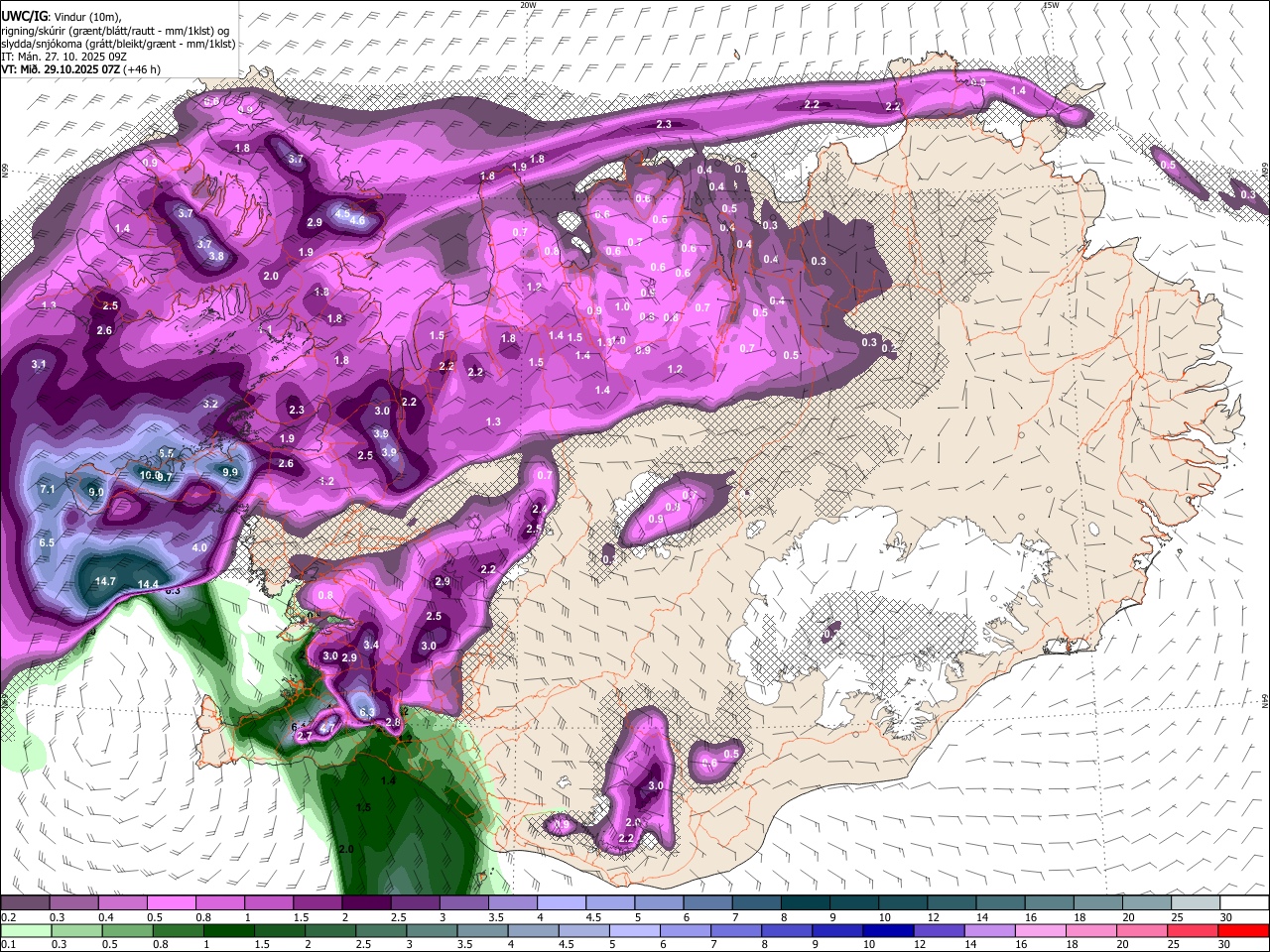Click the 4.6 value on the map
Image resolution: width=1270 pixels, height=952 pixels.
(357, 220)
